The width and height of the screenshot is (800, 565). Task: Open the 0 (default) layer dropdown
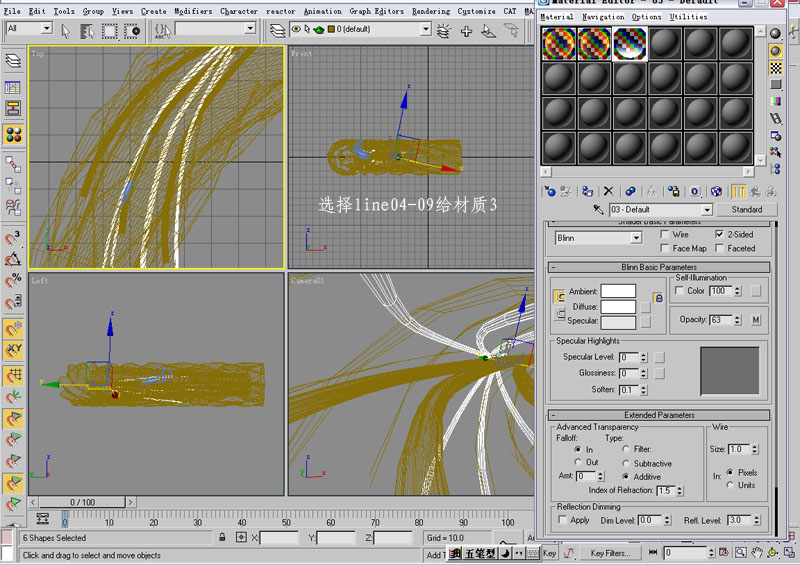pyautogui.click(x=426, y=29)
